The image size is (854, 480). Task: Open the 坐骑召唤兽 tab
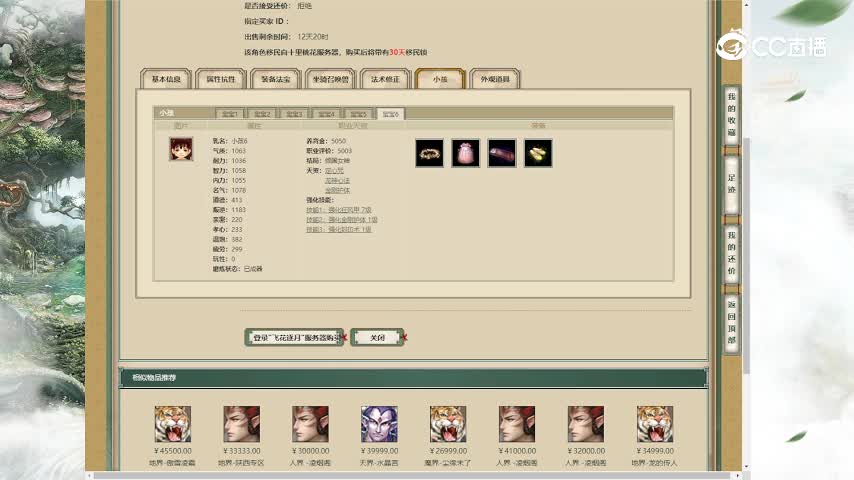tap(331, 79)
